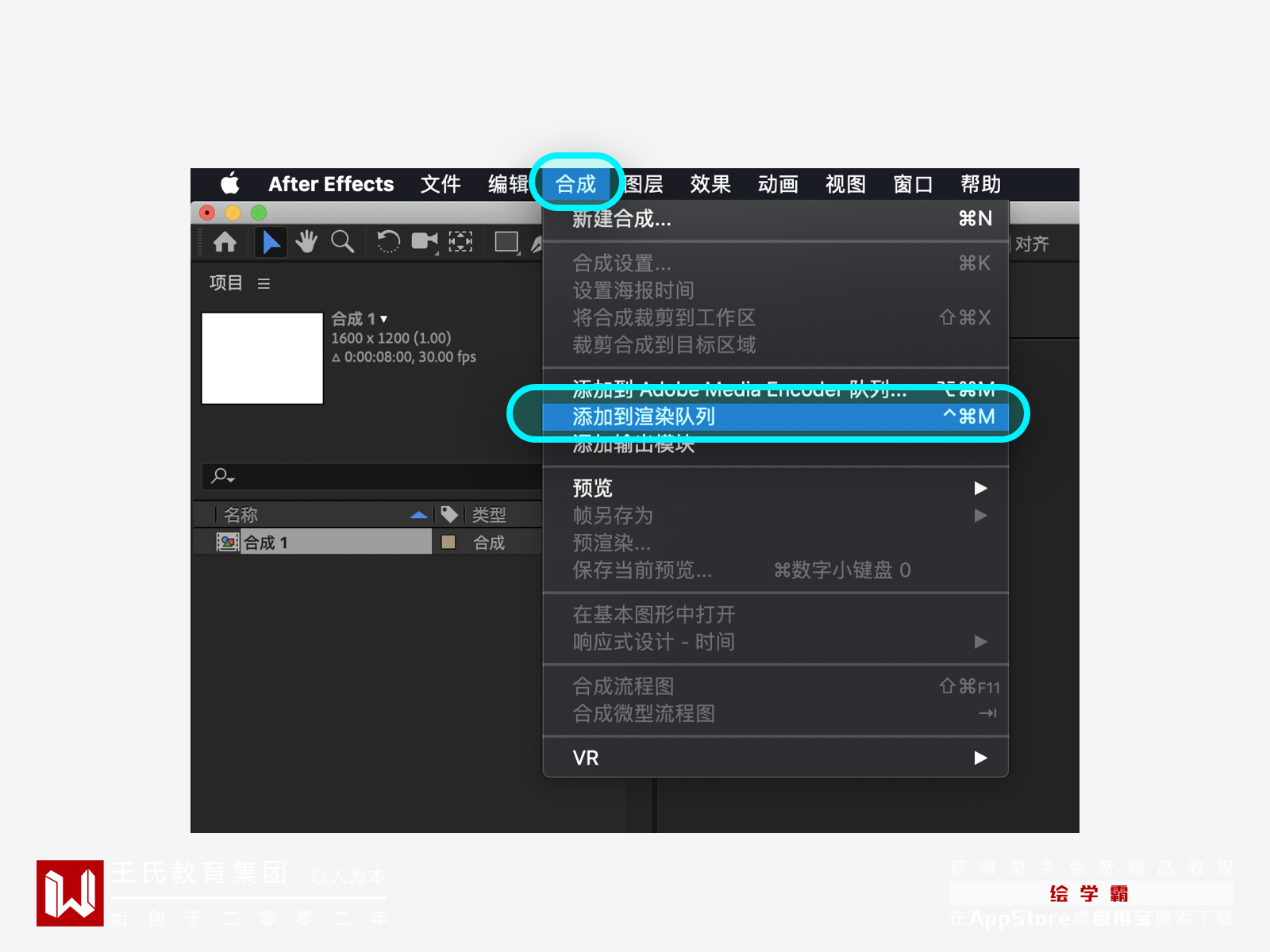
Task: Open the 动画 menu
Action: (x=778, y=184)
